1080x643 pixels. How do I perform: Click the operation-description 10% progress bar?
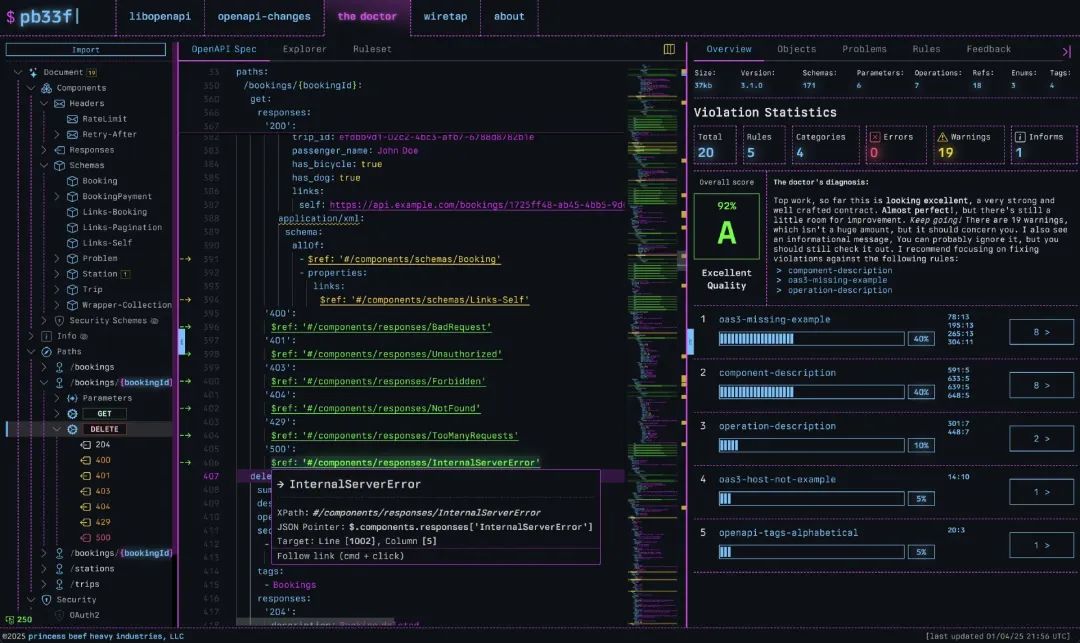tap(811, 445)
